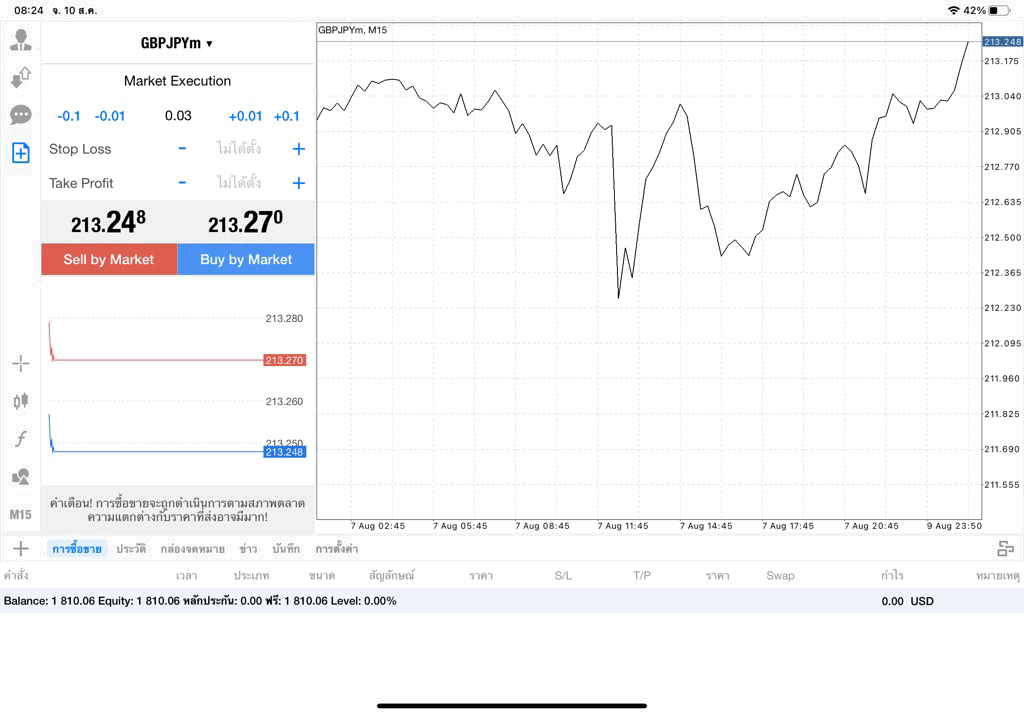Toggle the toolbox layout icon at right

click(1006, 548)
